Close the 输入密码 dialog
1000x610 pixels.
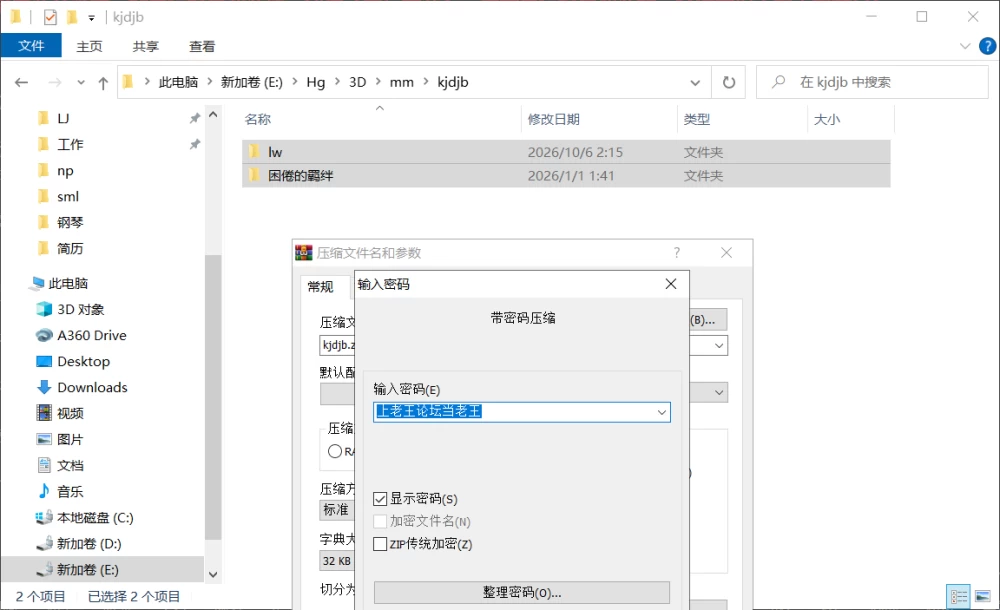pos(671,284)
